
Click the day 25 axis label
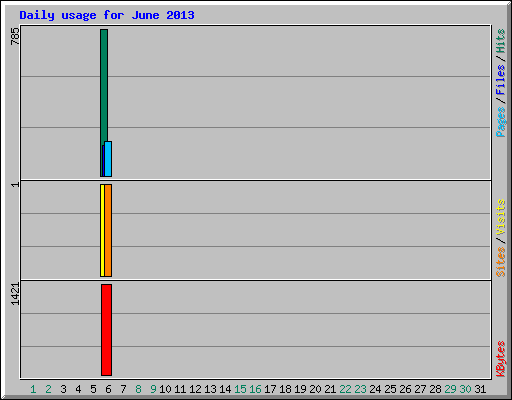[x=390, y=389]
